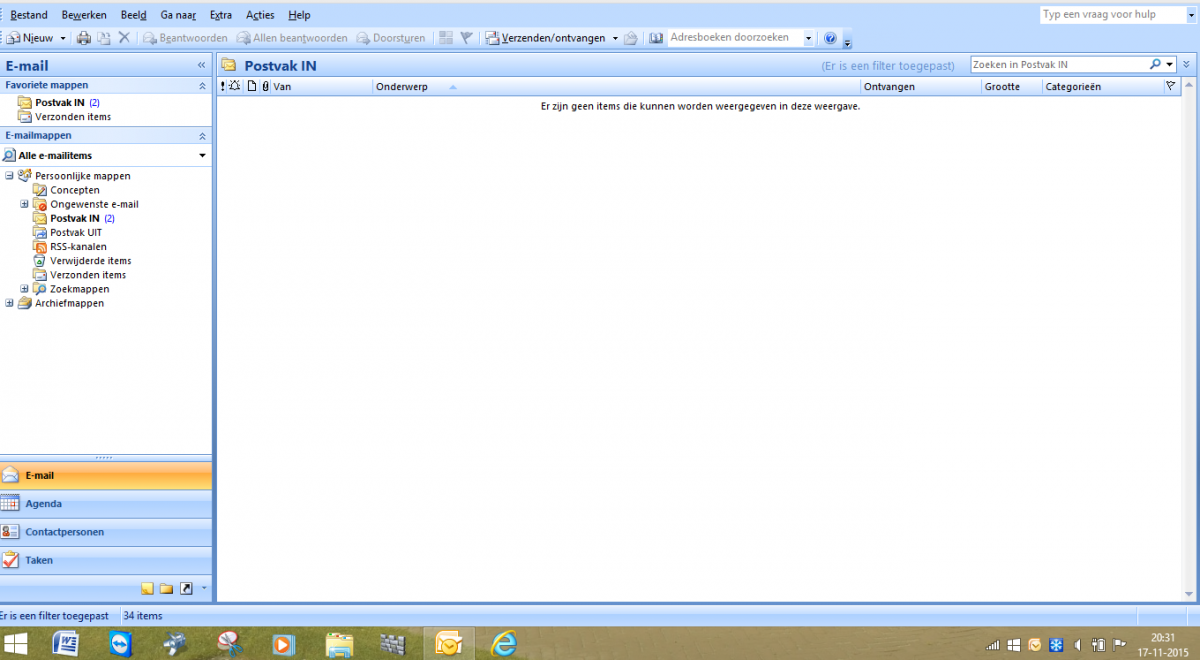Expand the Zoekmappen node
The height and width of the screenshot is (660, 1200).
click(25, 289)
